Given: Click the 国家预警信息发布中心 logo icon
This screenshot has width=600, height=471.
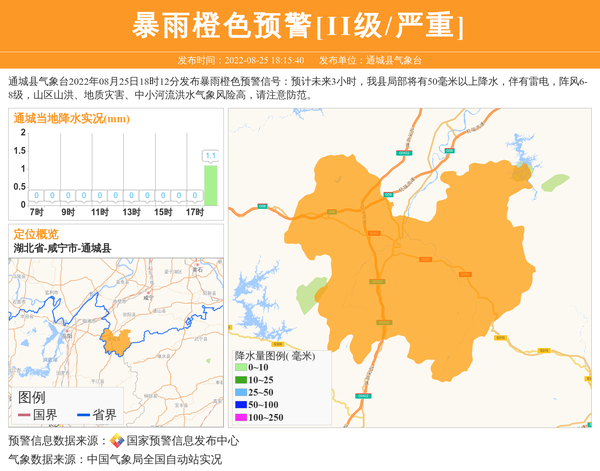Looking at the screenshot, I should [117, 441].
